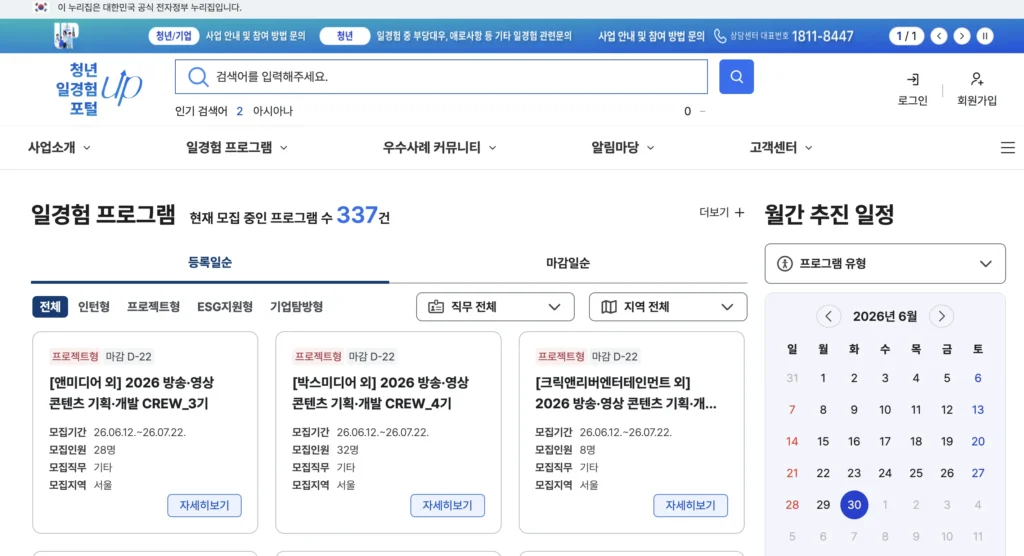
Task: Click the character mascot image in banner
Action: pyautogui.click(x=66, y=36)
